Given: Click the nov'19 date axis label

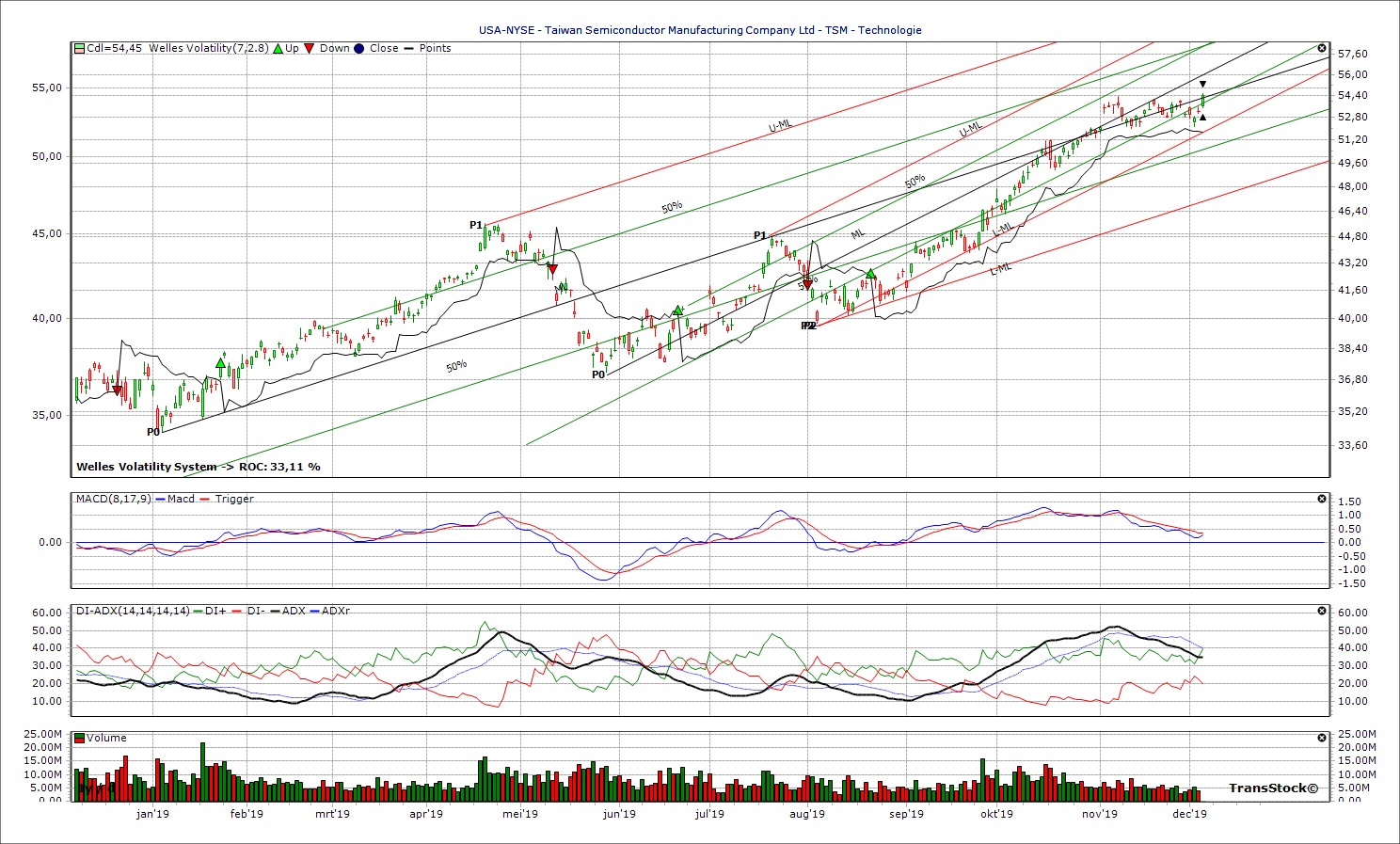Looking at the screenshot, I should (x=1099, y=814).
